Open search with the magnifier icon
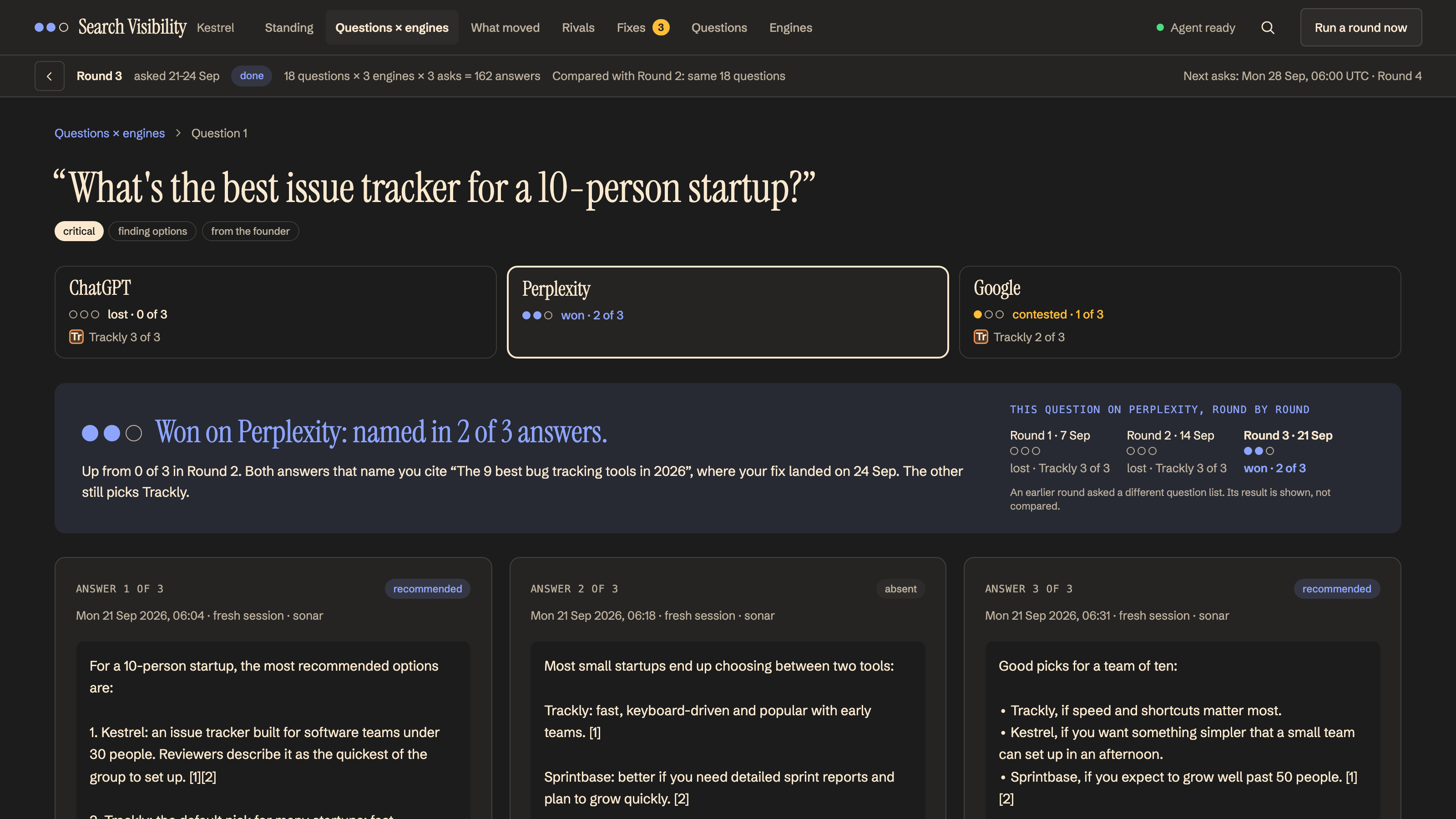1456x819 pixels. pyautogui.click(x=1268, y=28)
